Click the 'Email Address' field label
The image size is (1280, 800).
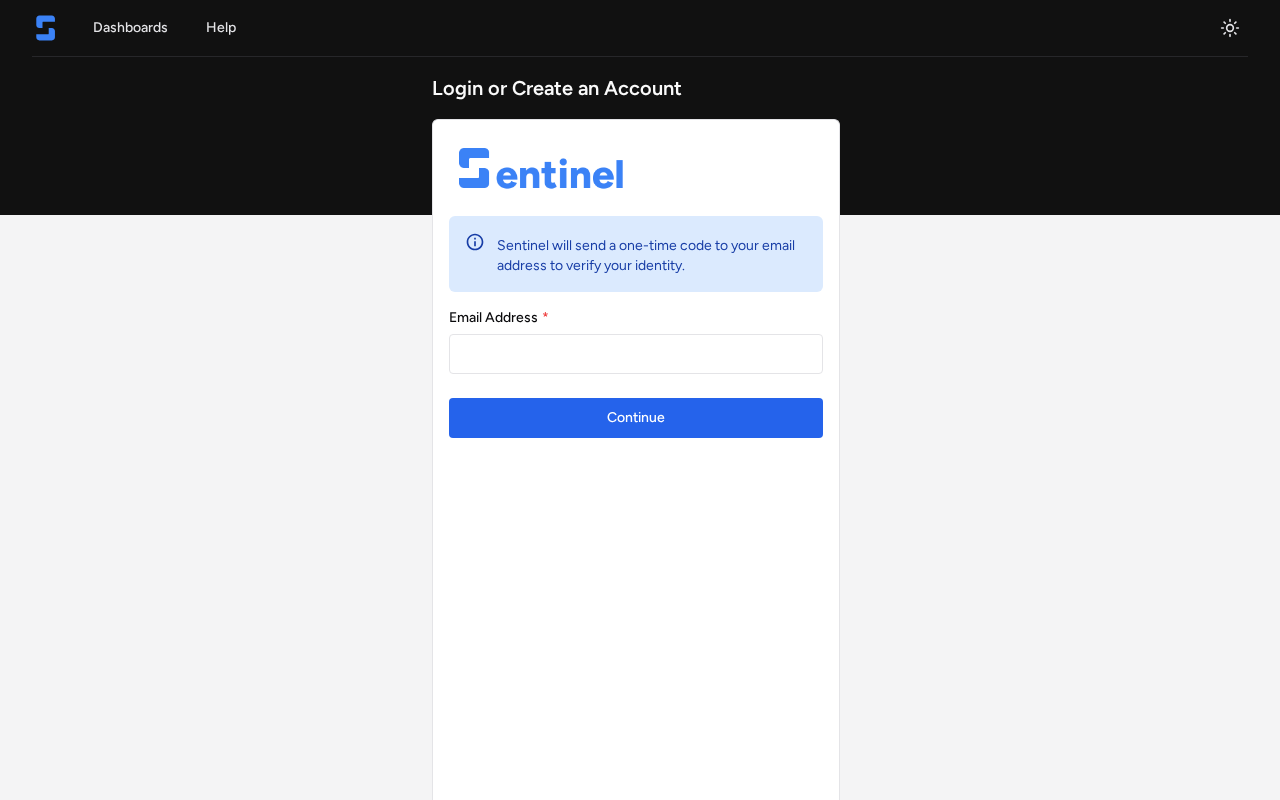493,318
